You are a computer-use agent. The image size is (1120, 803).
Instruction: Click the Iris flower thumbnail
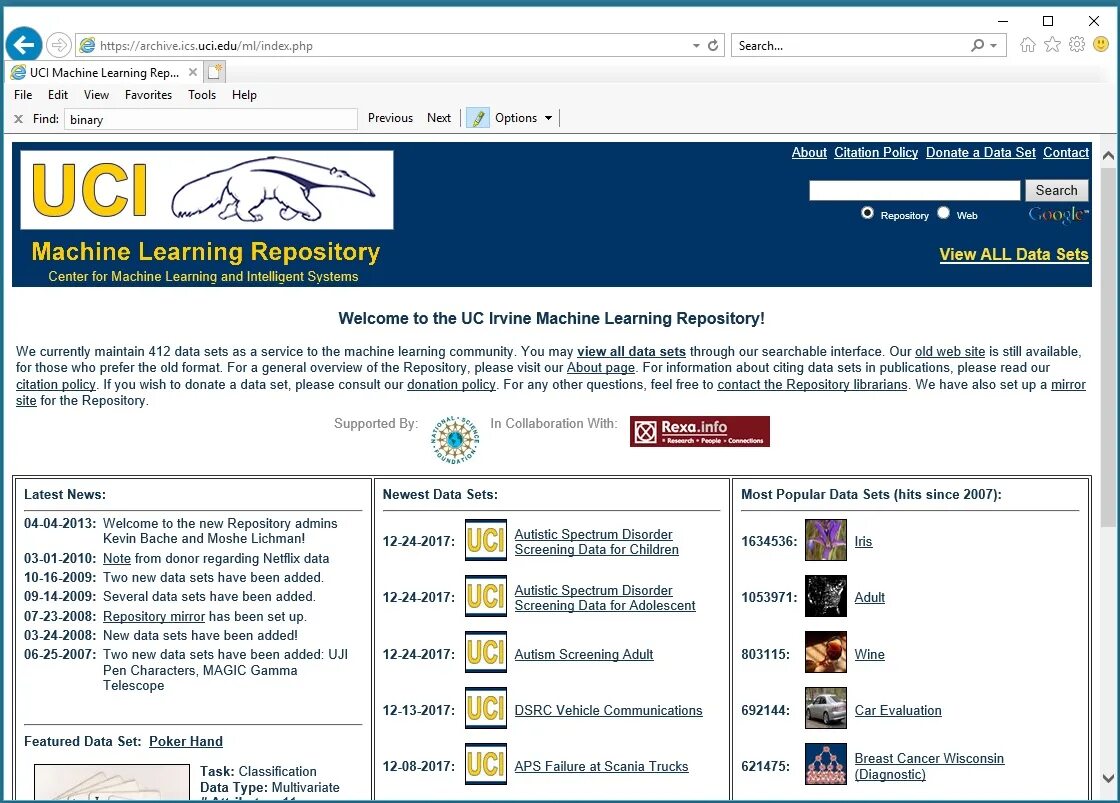coord(826,540)
